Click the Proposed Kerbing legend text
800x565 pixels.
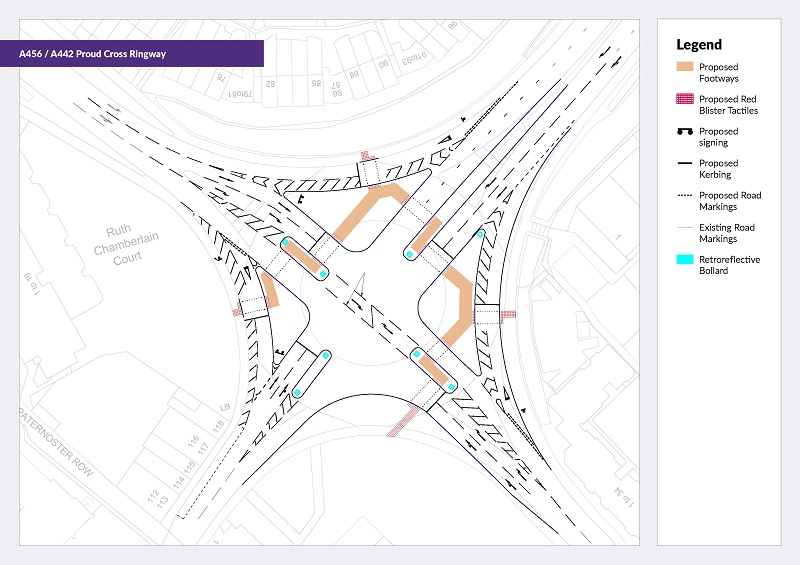click(x=719, y=168)
